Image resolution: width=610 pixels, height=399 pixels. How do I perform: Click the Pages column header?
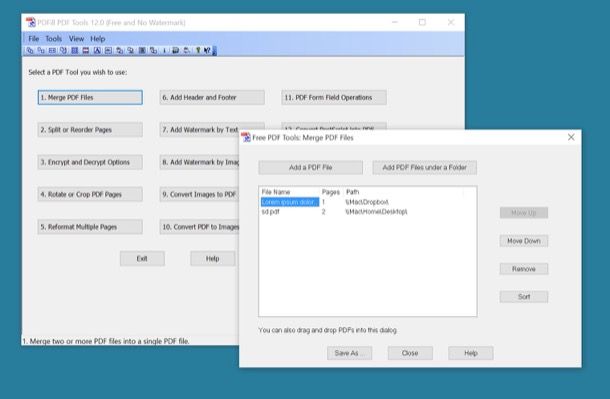(331, 192)
